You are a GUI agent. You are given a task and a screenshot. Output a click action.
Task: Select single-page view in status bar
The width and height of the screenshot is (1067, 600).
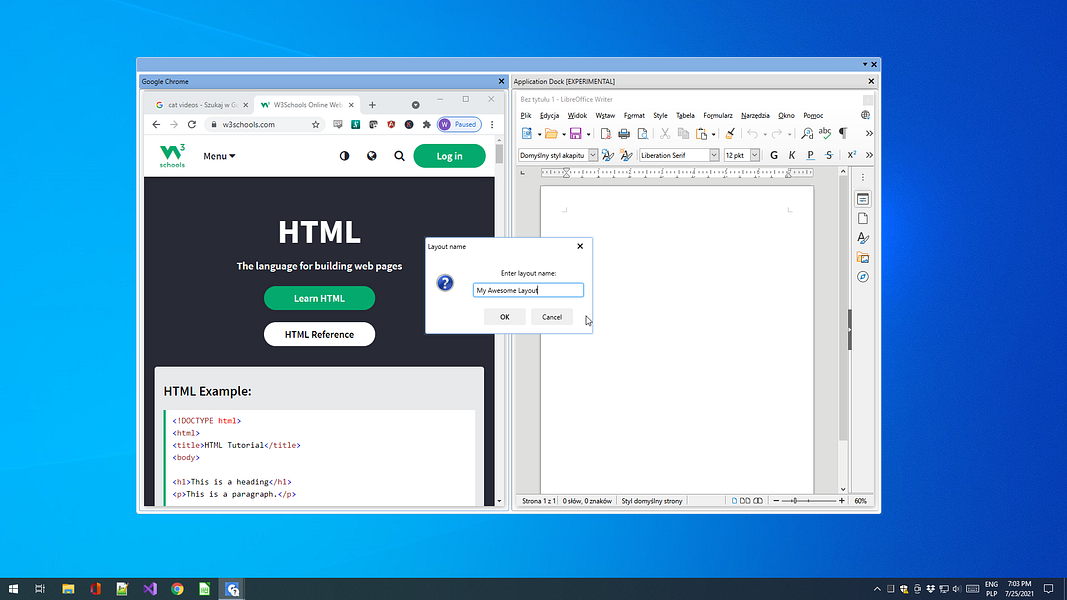pos(734,501)
